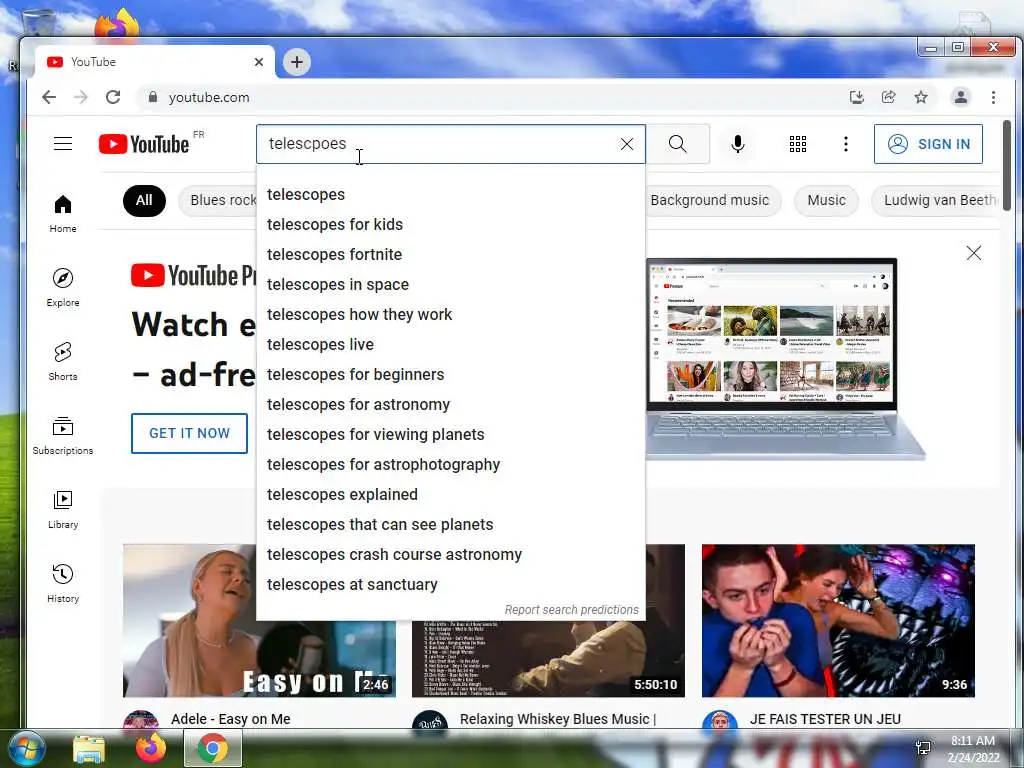Choose suggestion "telescopes for astrophotography"
The height and width of the screenshot is (768, 1024).
pos(451,465)
